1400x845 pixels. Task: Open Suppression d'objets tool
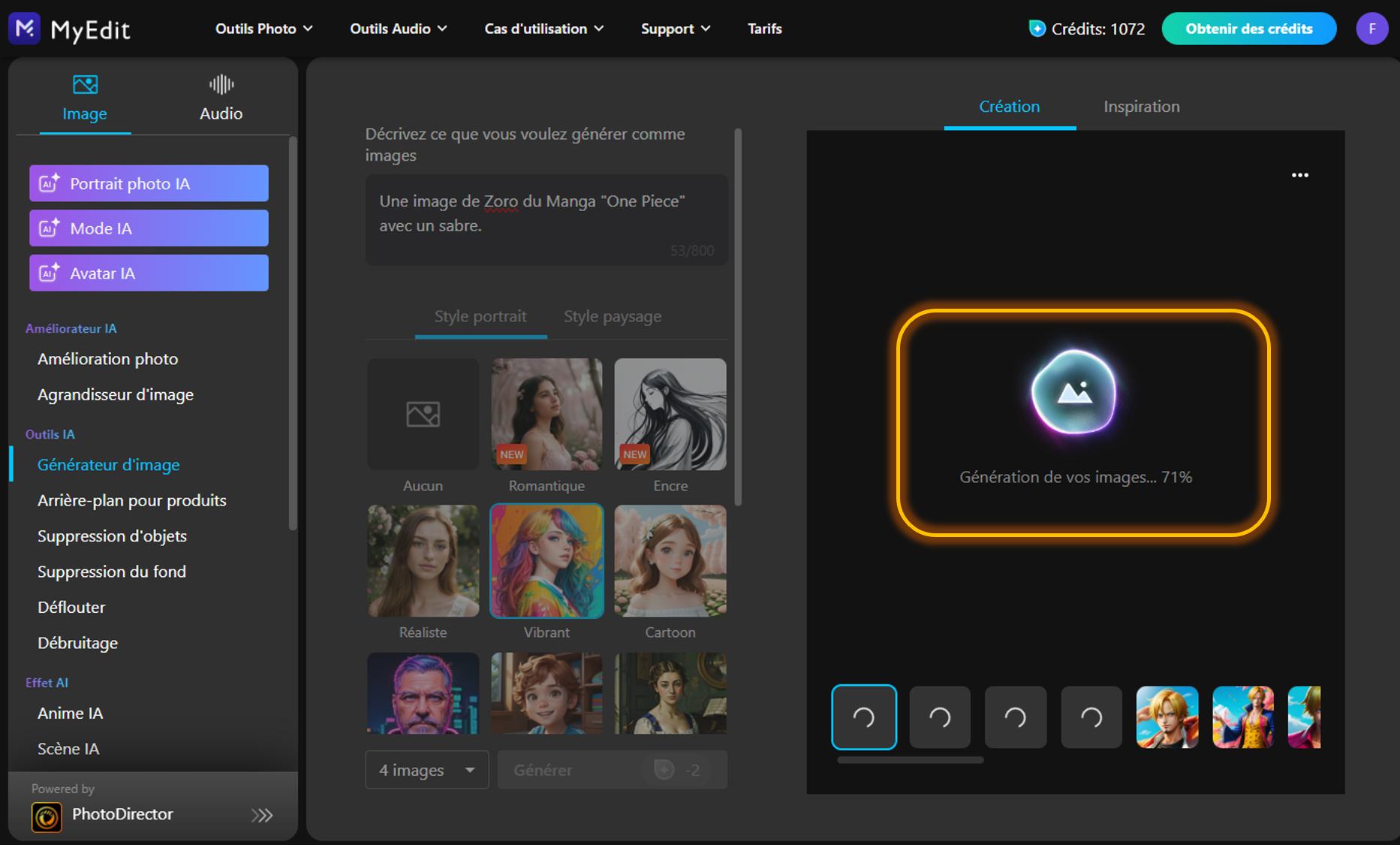click(x=112, y=536)
